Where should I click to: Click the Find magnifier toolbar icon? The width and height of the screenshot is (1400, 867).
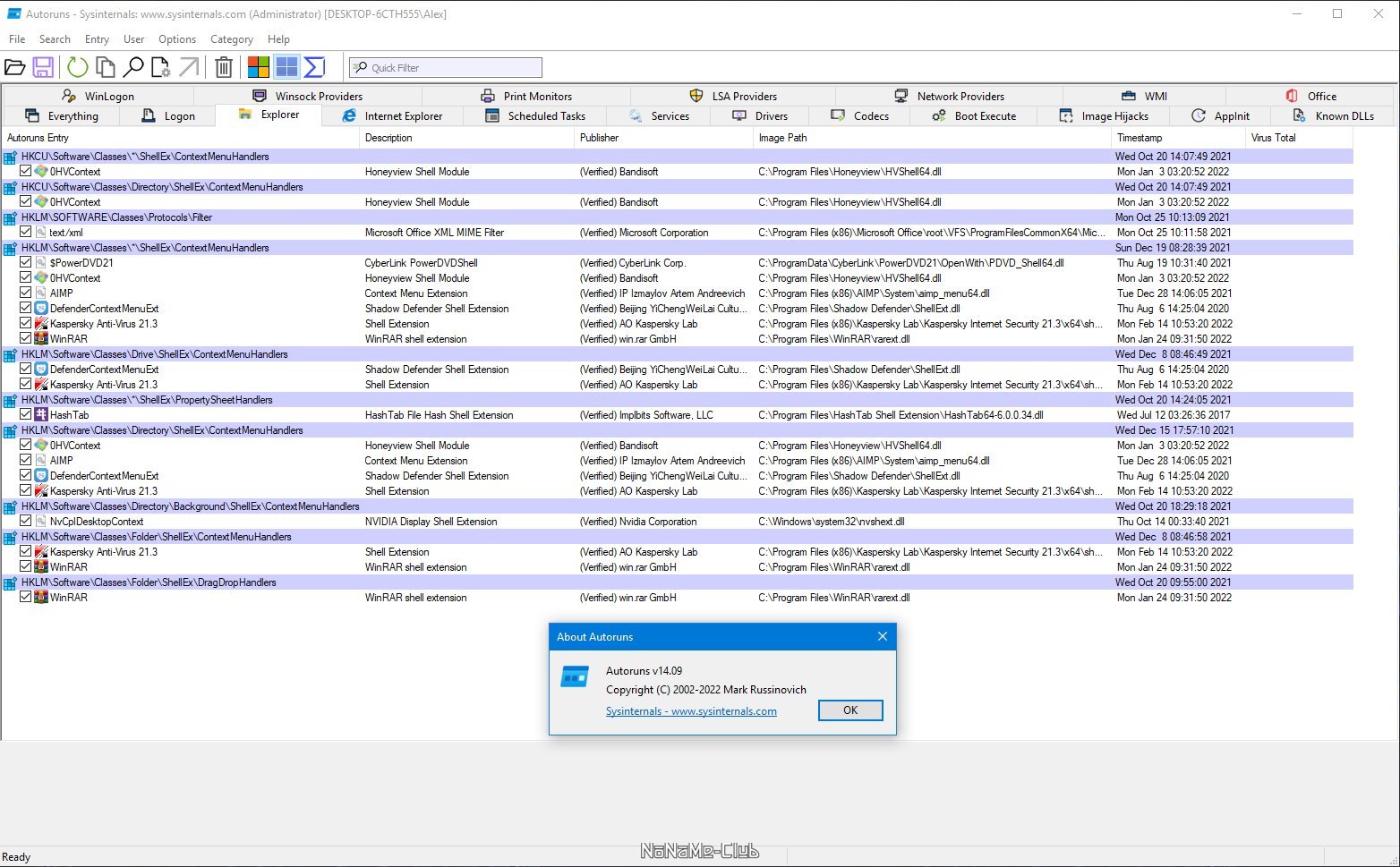[133, 67]
